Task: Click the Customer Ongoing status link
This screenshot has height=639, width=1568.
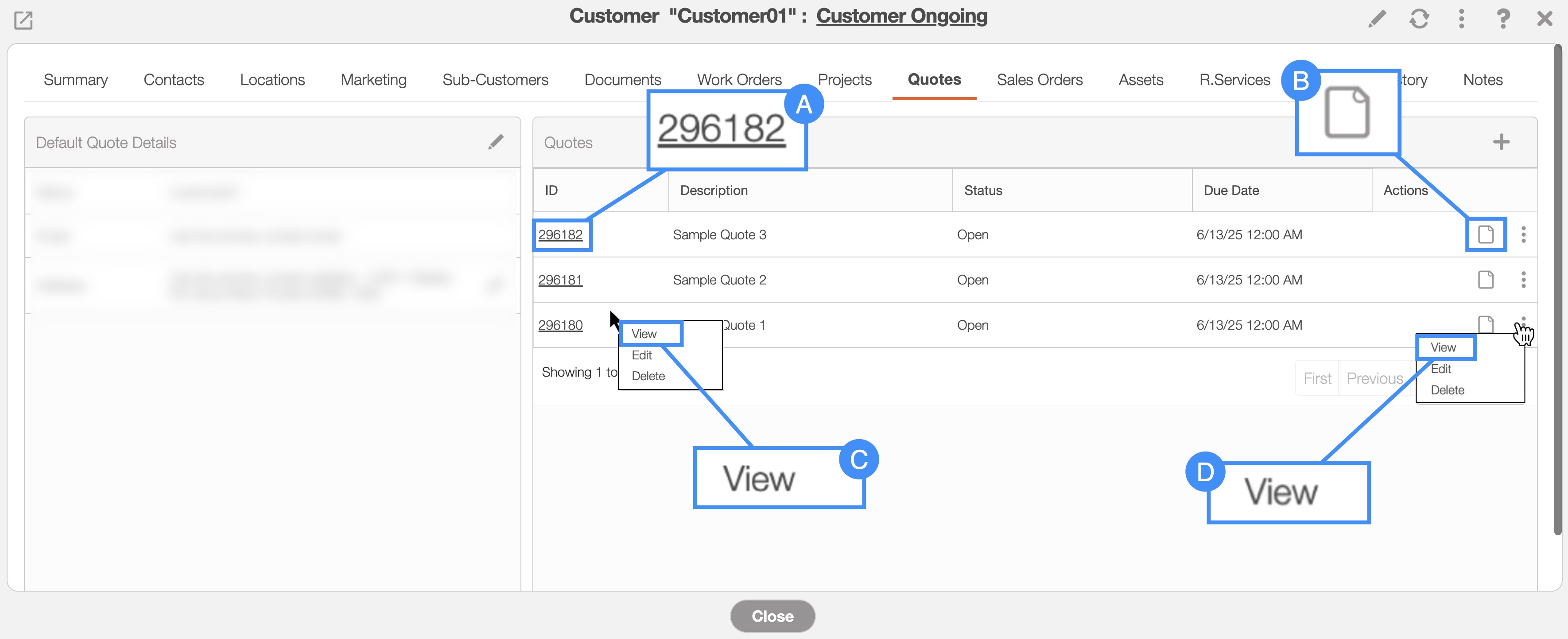Action: [901, 16]
